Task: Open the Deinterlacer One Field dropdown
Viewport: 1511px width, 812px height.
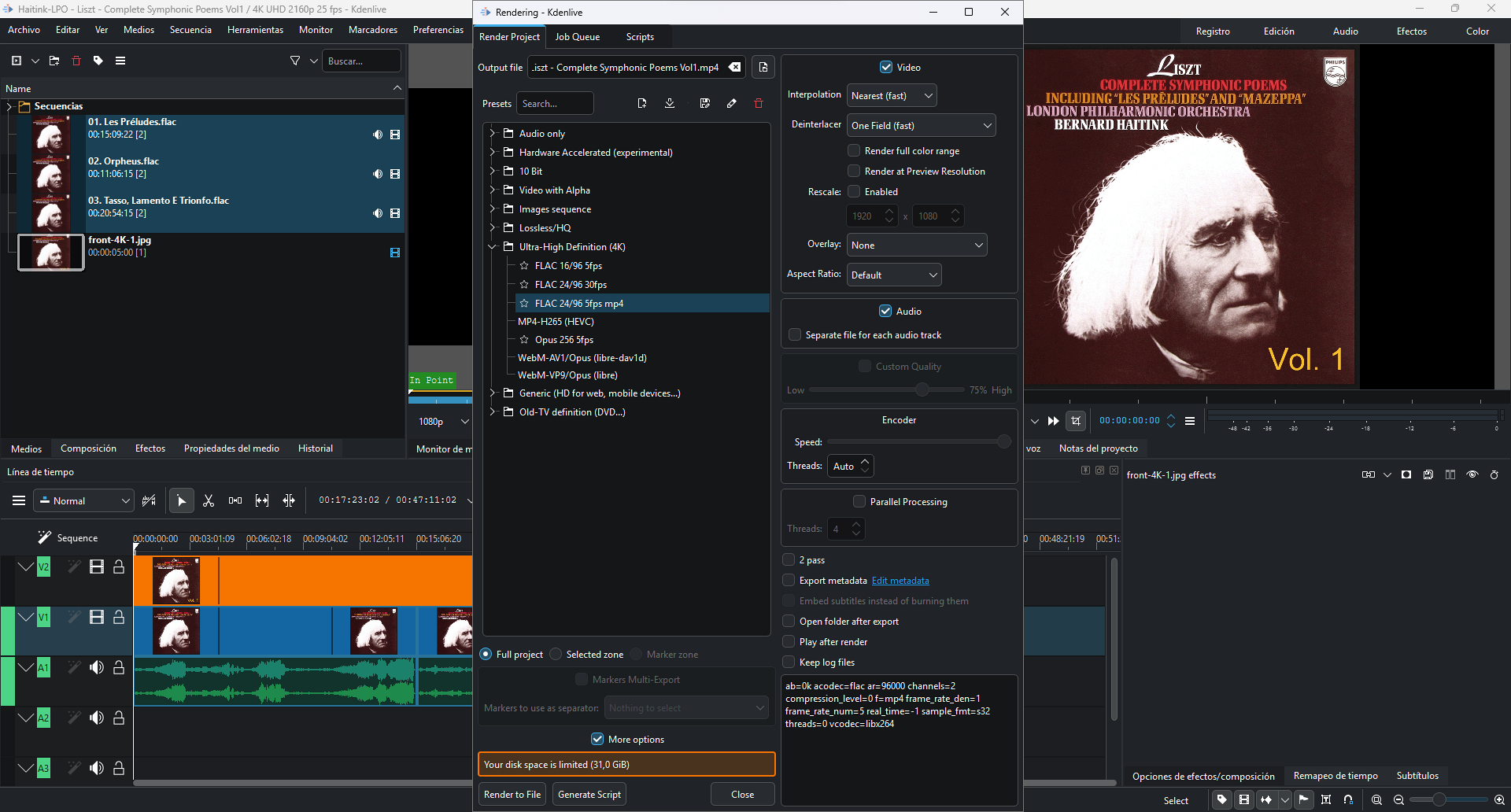Action: [x=921, y=126]
